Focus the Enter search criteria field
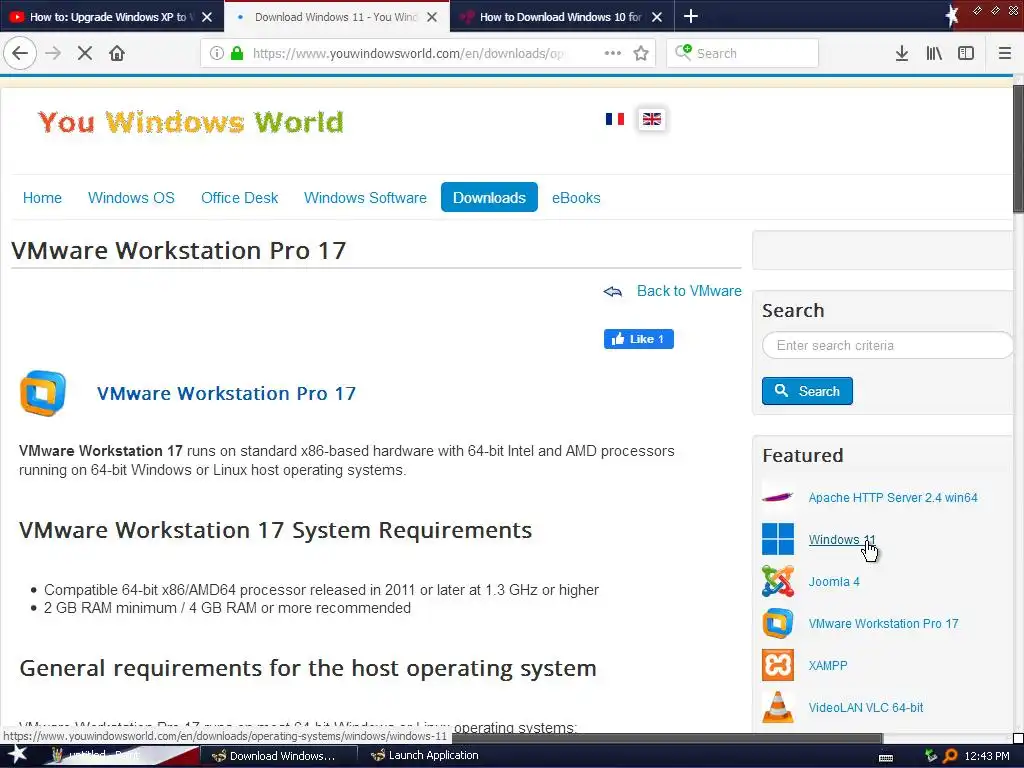Viewport: 1024px width, 768px height. coord(888,345)
